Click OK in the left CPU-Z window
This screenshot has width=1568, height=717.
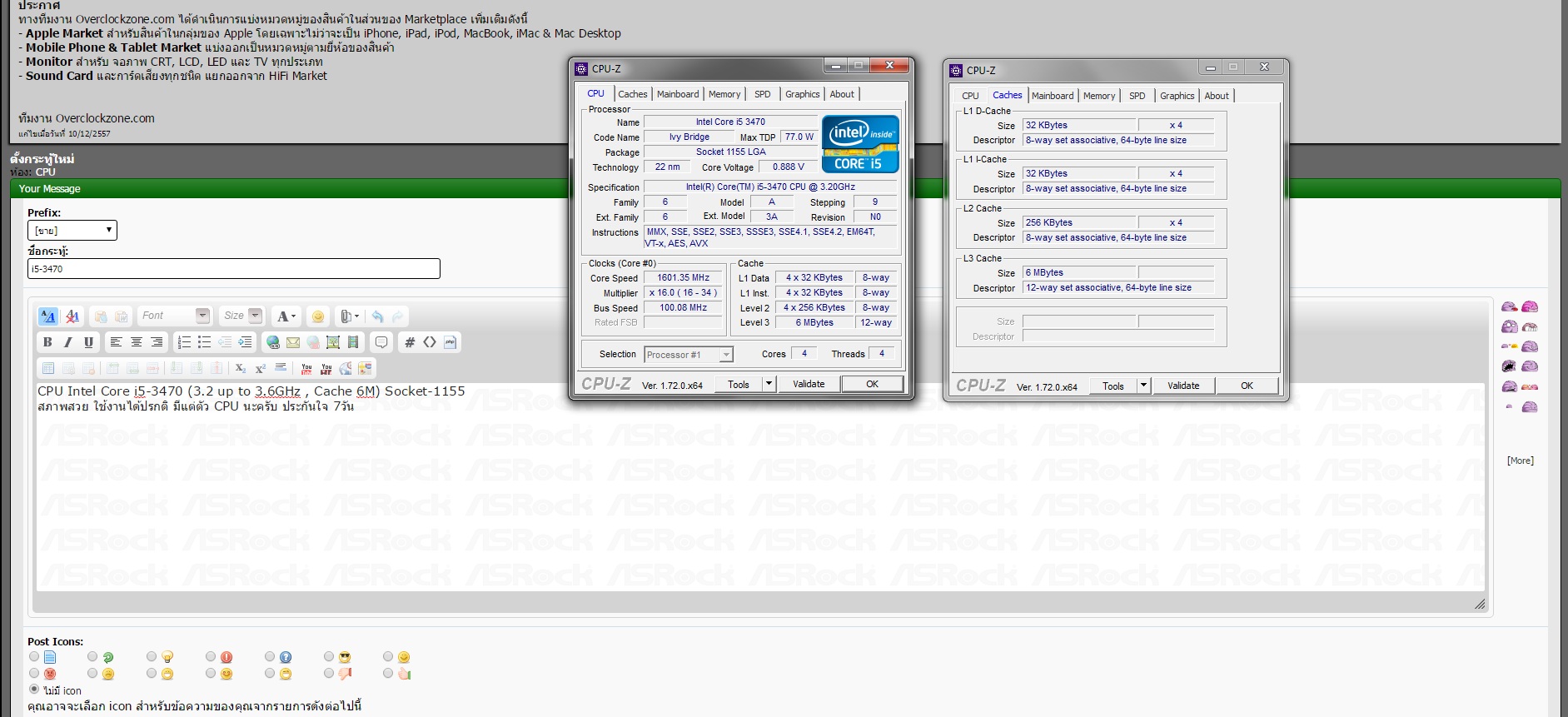point(872,384)
